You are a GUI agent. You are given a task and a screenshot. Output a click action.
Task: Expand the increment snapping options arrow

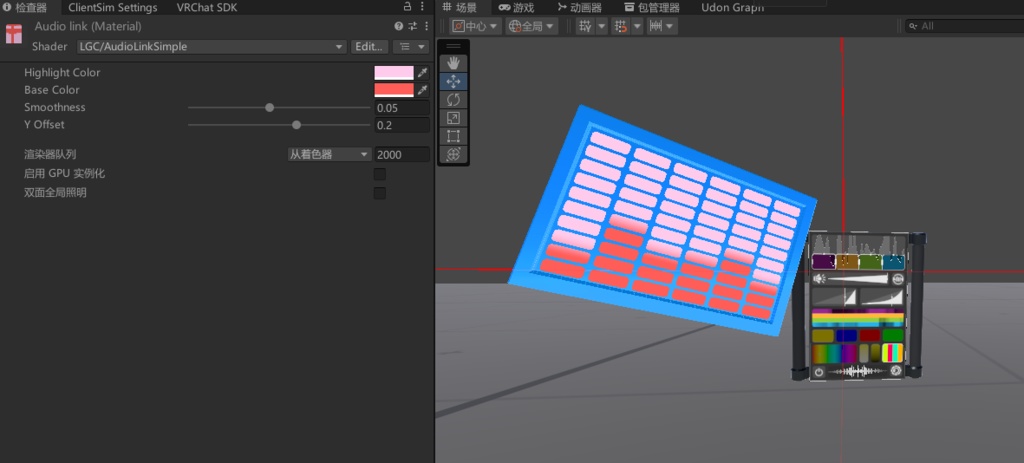[x=671, y=26]
